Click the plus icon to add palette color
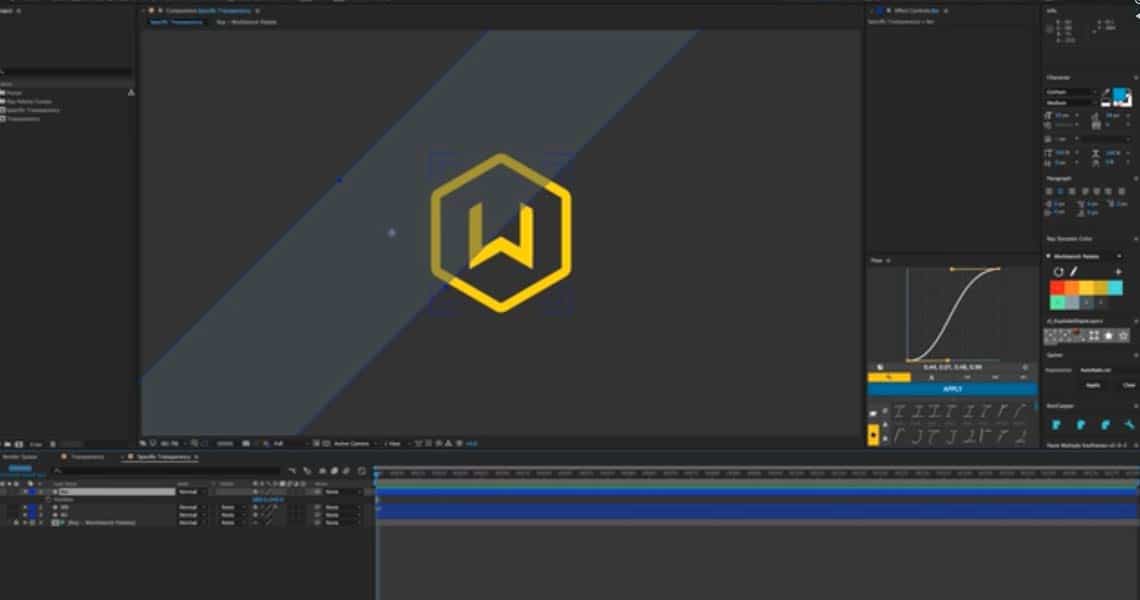 tap(1118, 272)
